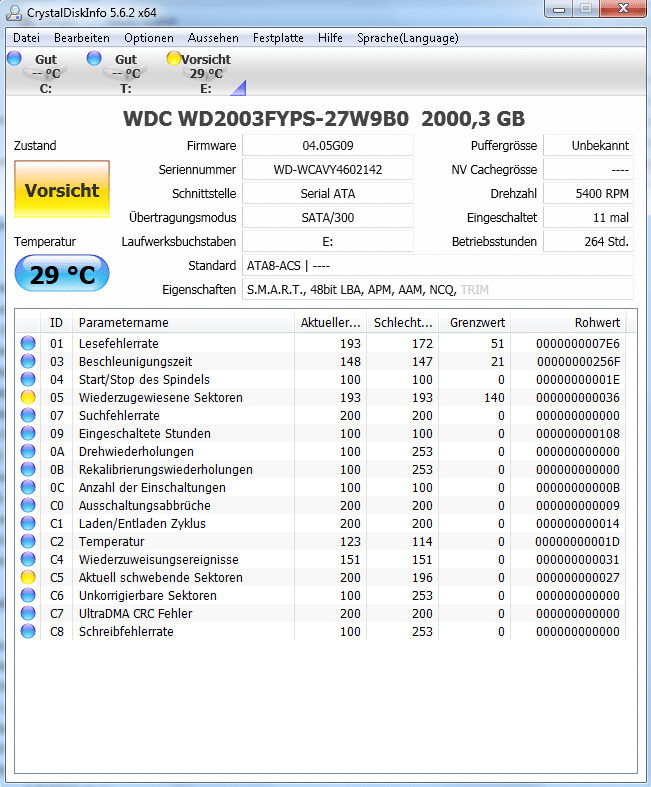
Task: Click the Firmware value 04.05G09
Action: 328,146
